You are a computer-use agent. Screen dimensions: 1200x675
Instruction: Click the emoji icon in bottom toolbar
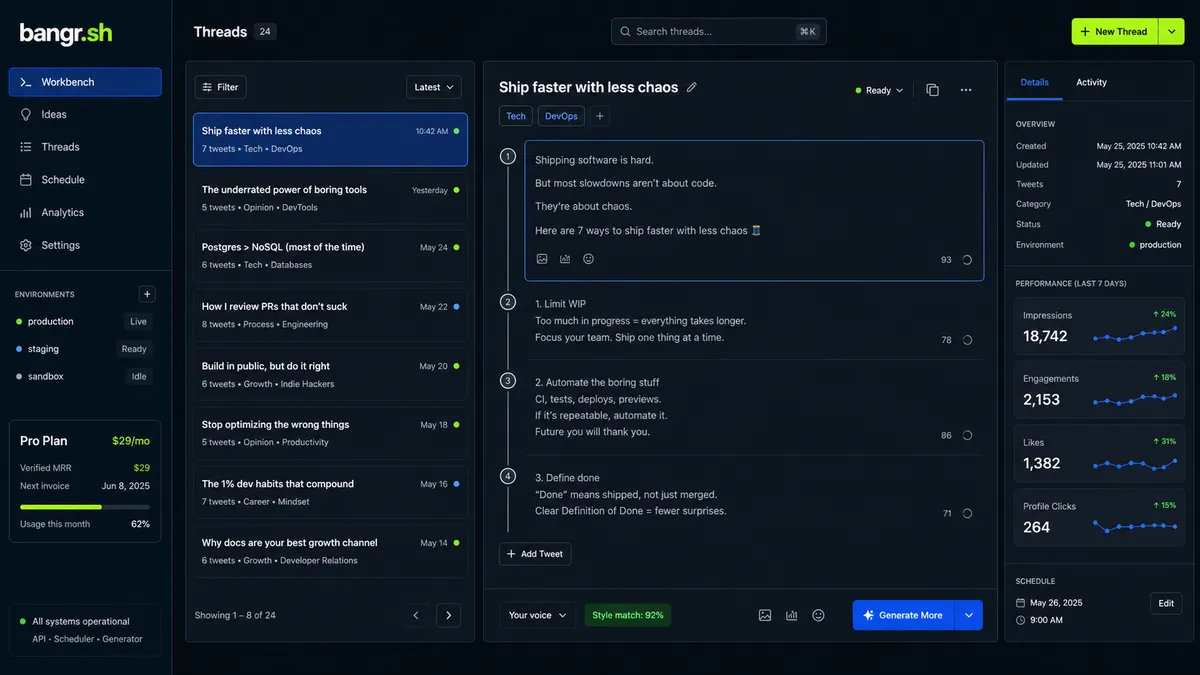click(818, 615)
